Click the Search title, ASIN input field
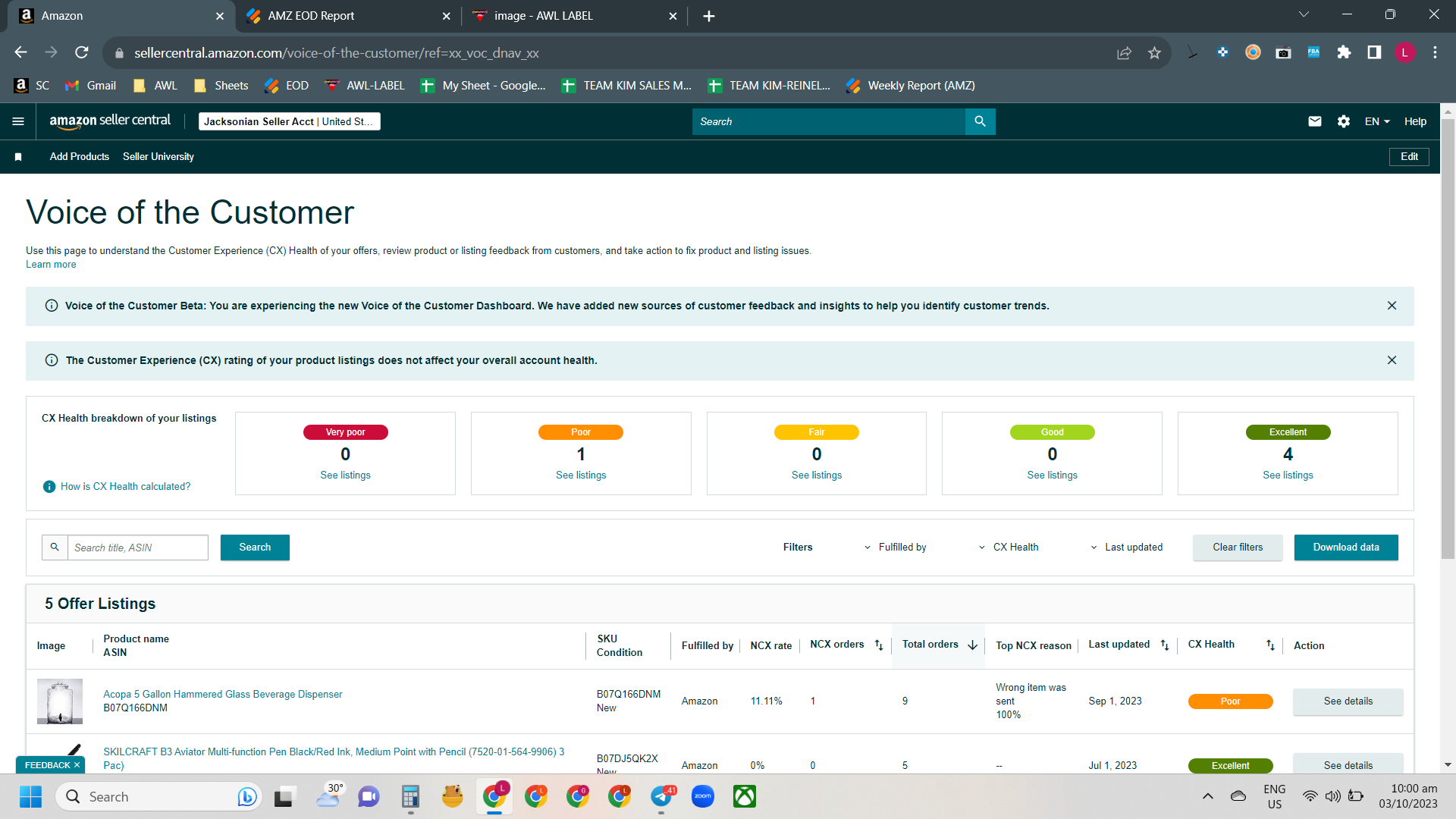This screenshot has width=1456, height=819. coord(138,548)
